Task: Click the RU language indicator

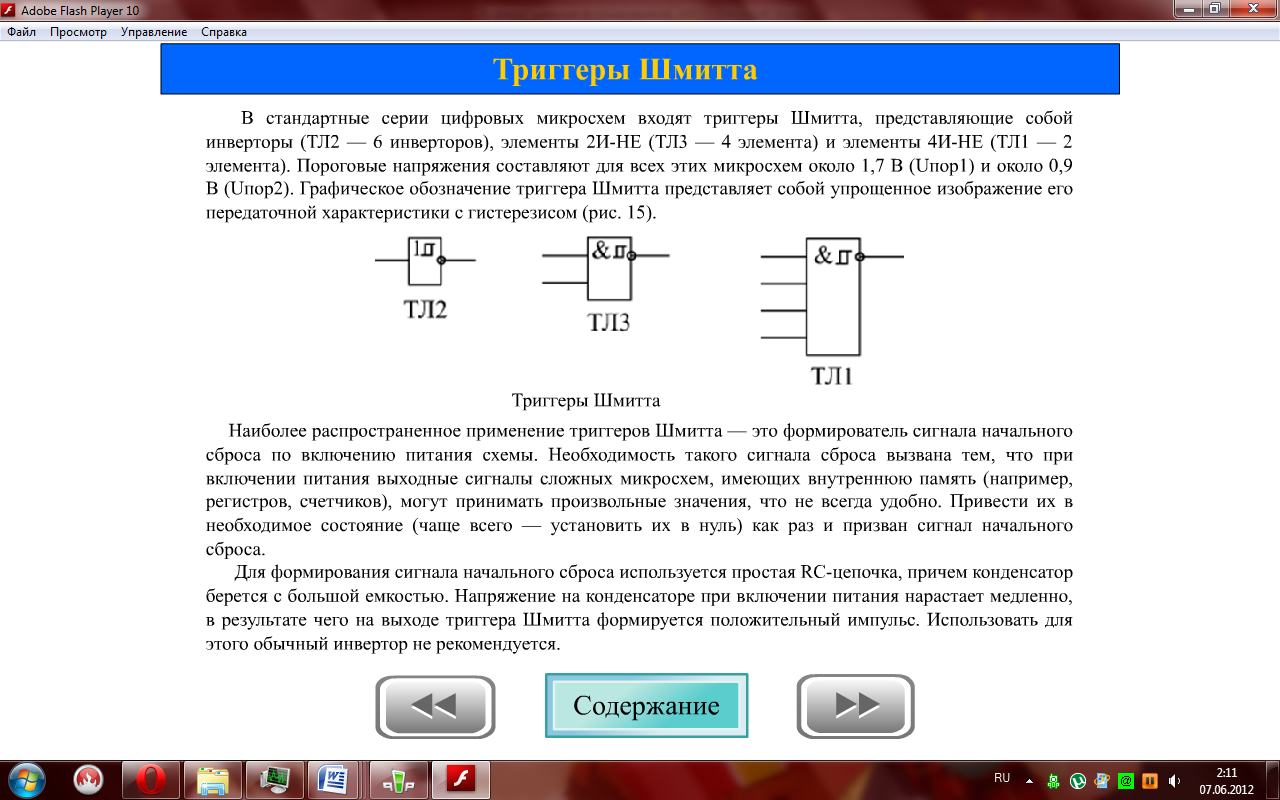Action: (1002, 778)
